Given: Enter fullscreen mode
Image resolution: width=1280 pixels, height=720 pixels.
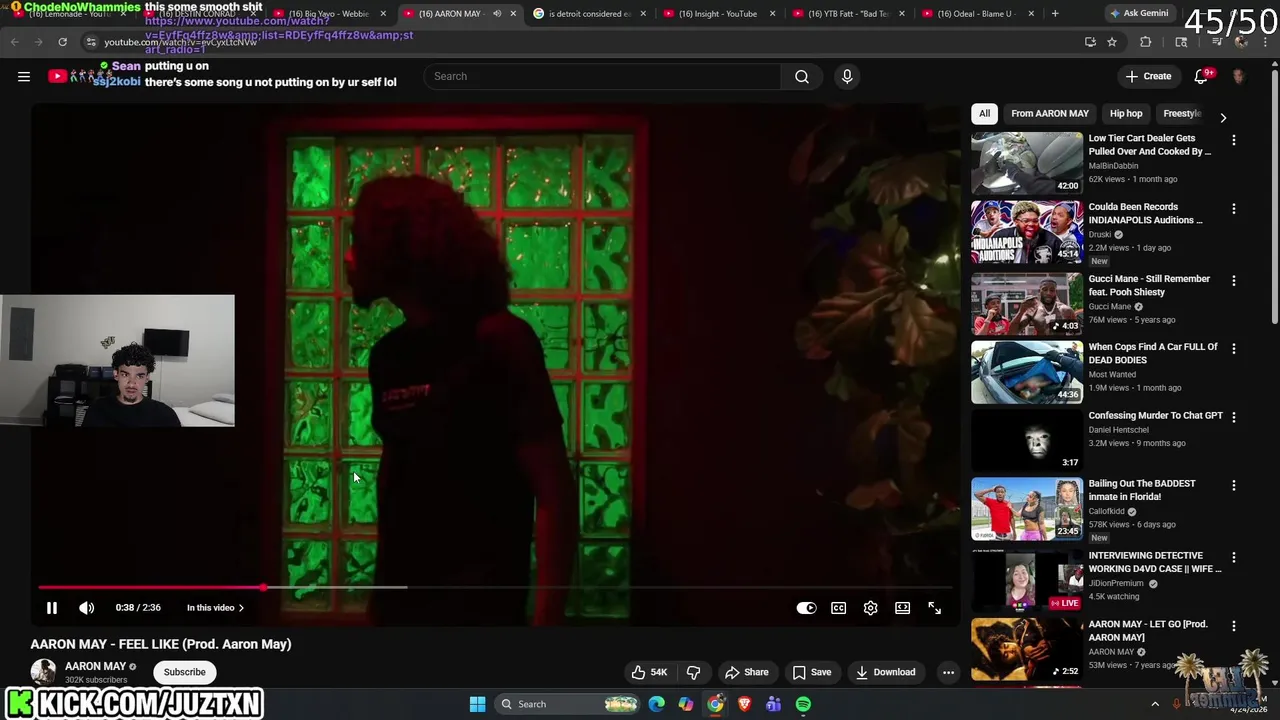Looking at the screenshot, I should 935,608.
